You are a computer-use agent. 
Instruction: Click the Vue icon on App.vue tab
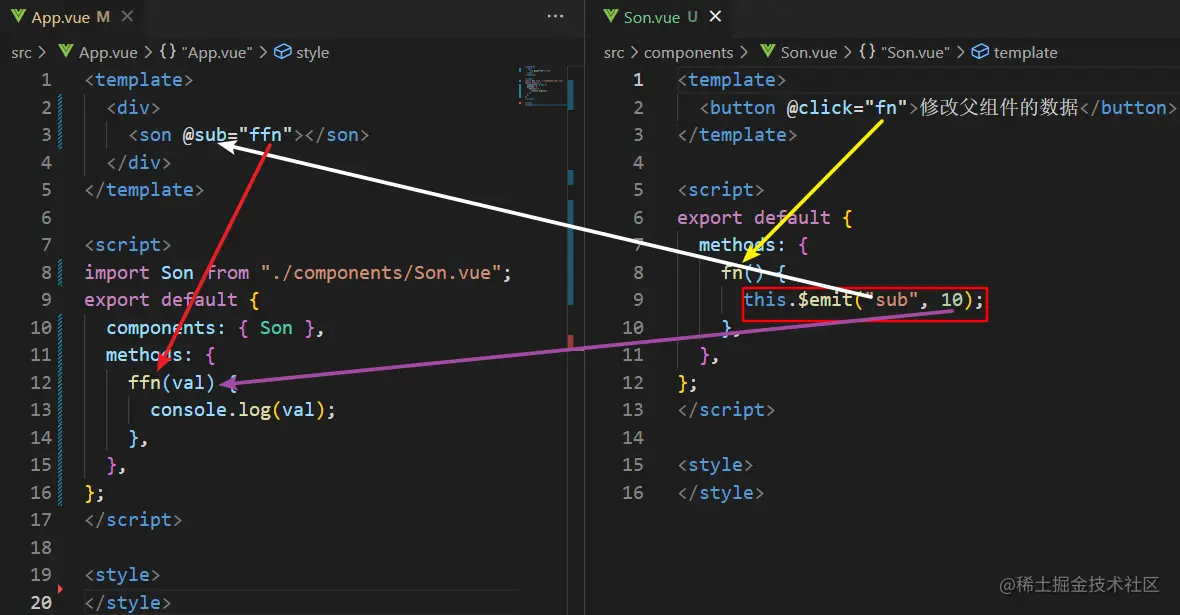point(18,16)
